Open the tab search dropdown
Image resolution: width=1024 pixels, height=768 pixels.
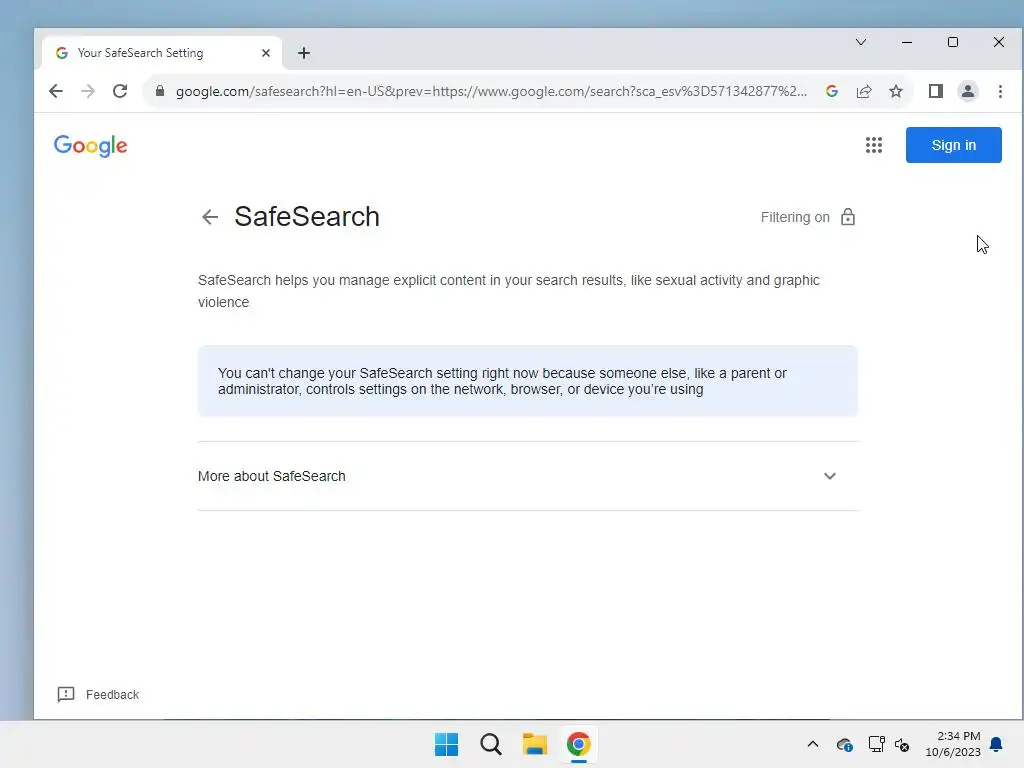861,42
